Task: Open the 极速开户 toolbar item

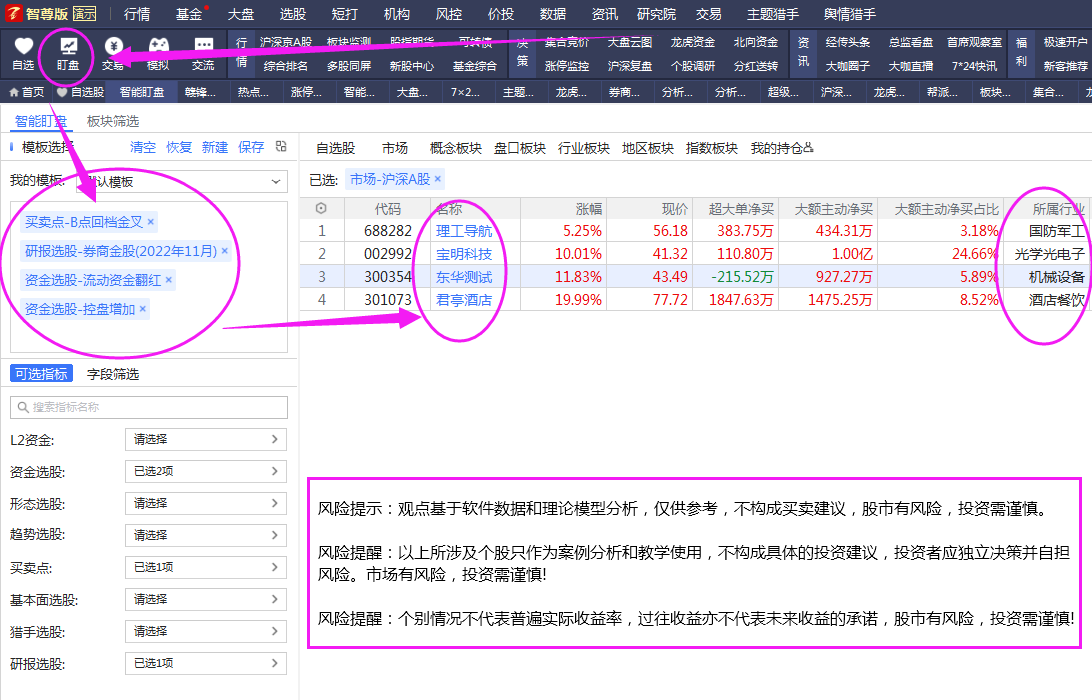Action: click(1066, 42)
